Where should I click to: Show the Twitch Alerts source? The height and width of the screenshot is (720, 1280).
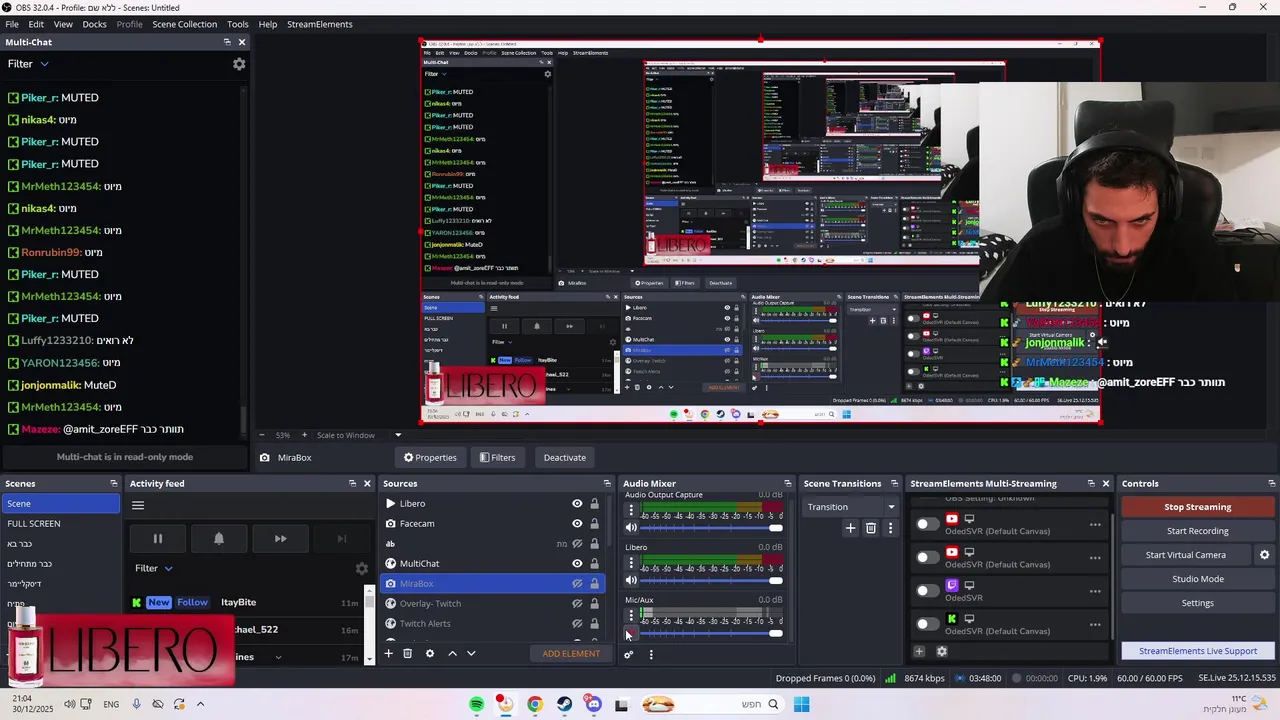click(x=577, y=624)
